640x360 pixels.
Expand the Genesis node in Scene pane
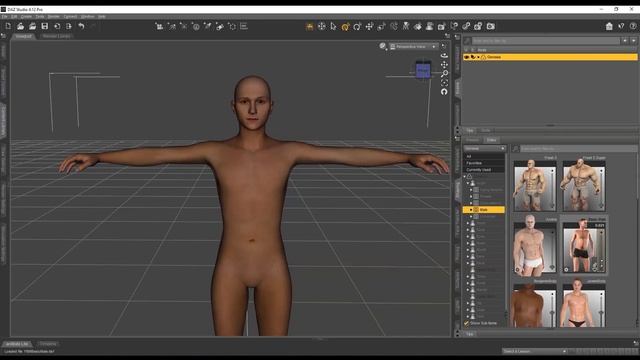[478, 57]
